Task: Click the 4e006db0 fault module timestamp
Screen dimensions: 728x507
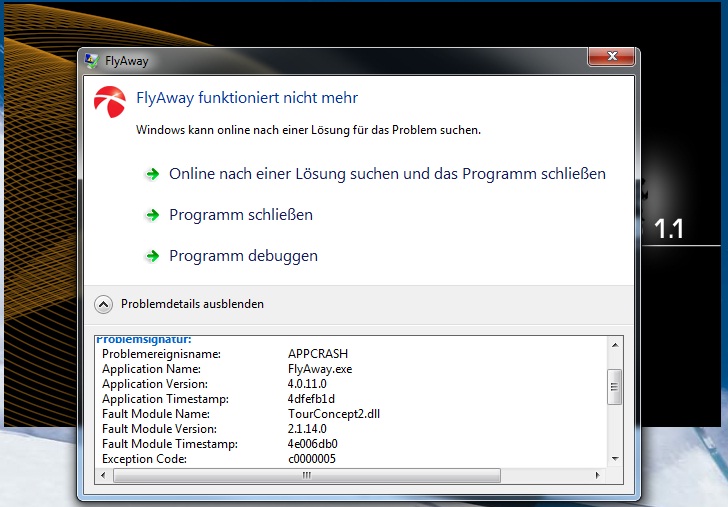Action: (x=312, y=444)
